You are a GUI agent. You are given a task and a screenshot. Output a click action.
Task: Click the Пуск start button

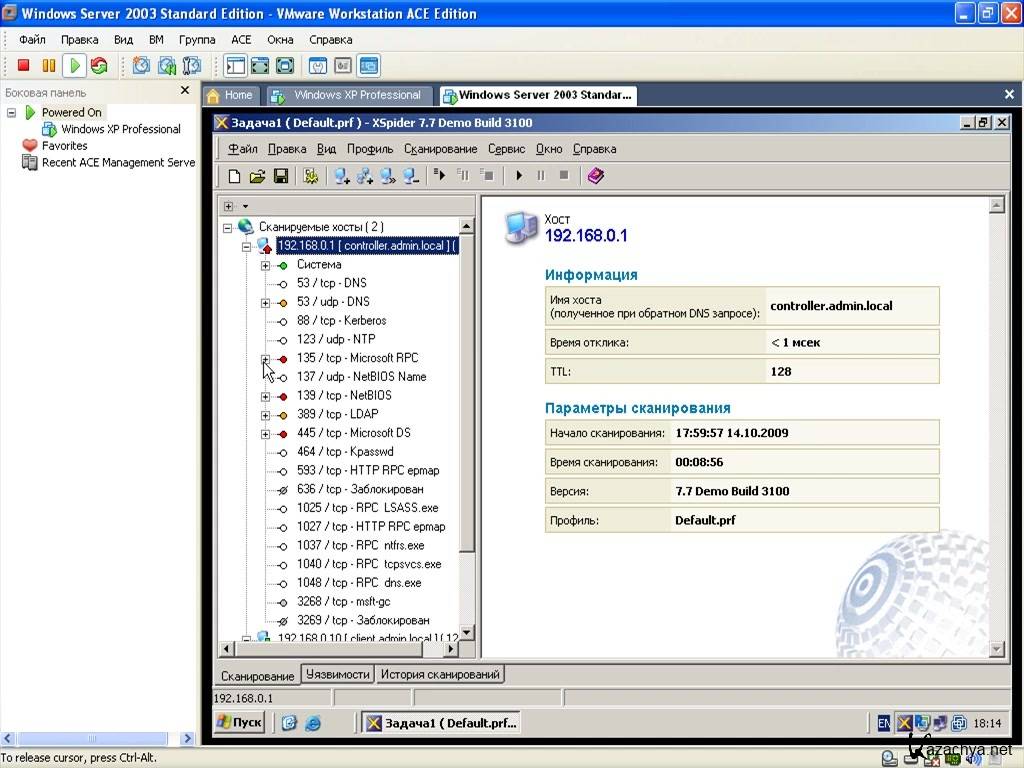pos(239,722)
